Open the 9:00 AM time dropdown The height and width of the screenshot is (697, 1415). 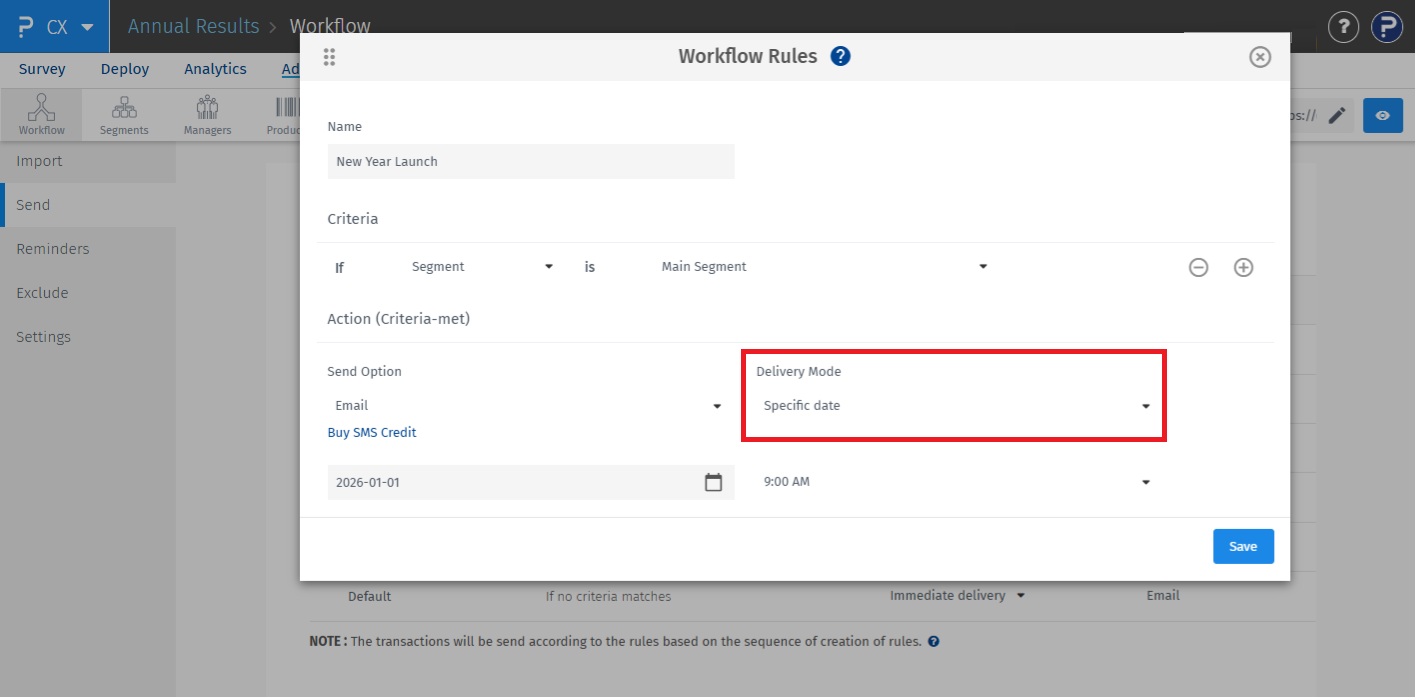(x=1145, y=481)
